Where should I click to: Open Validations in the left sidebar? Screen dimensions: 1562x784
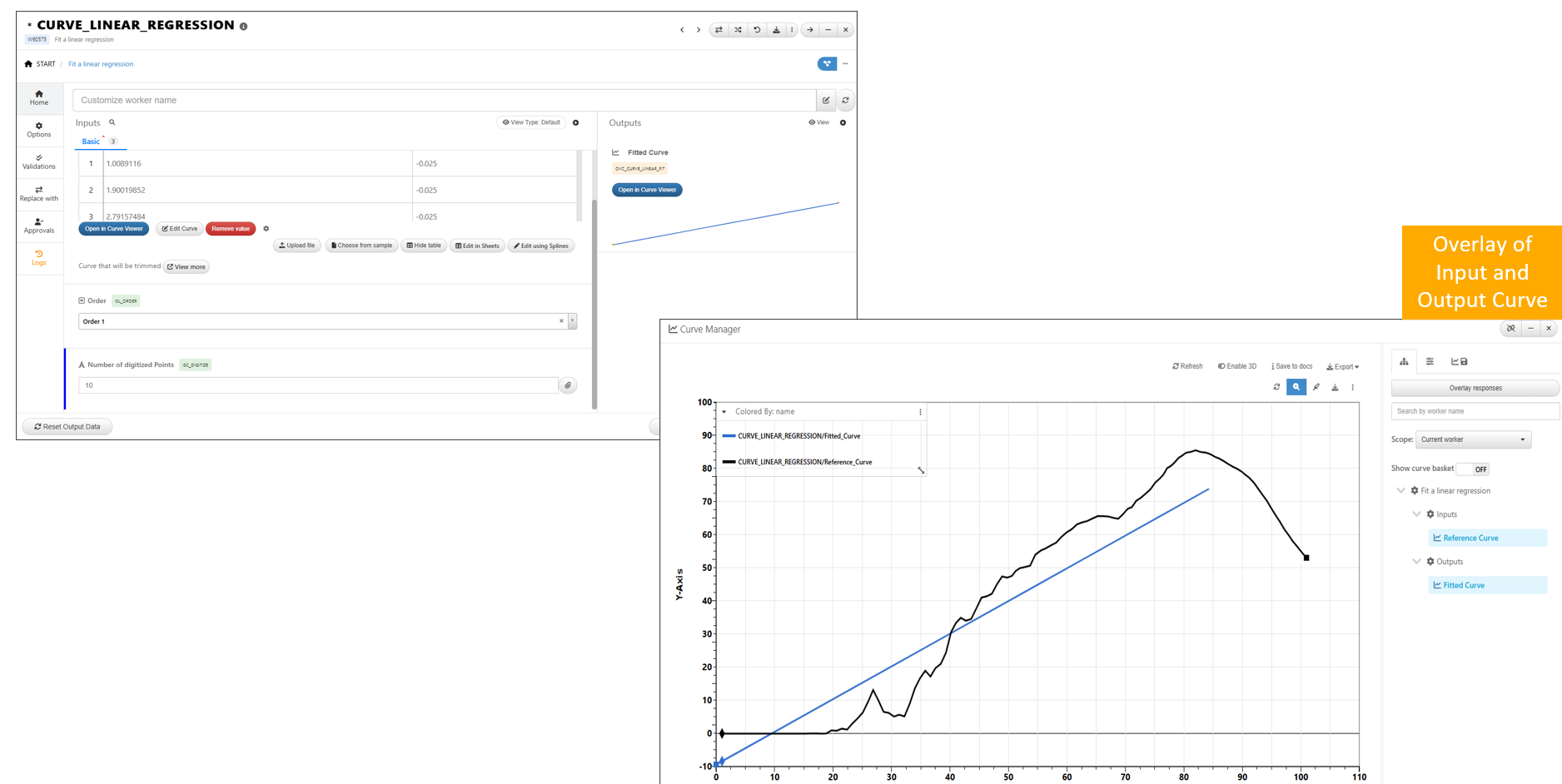[39, 161]
